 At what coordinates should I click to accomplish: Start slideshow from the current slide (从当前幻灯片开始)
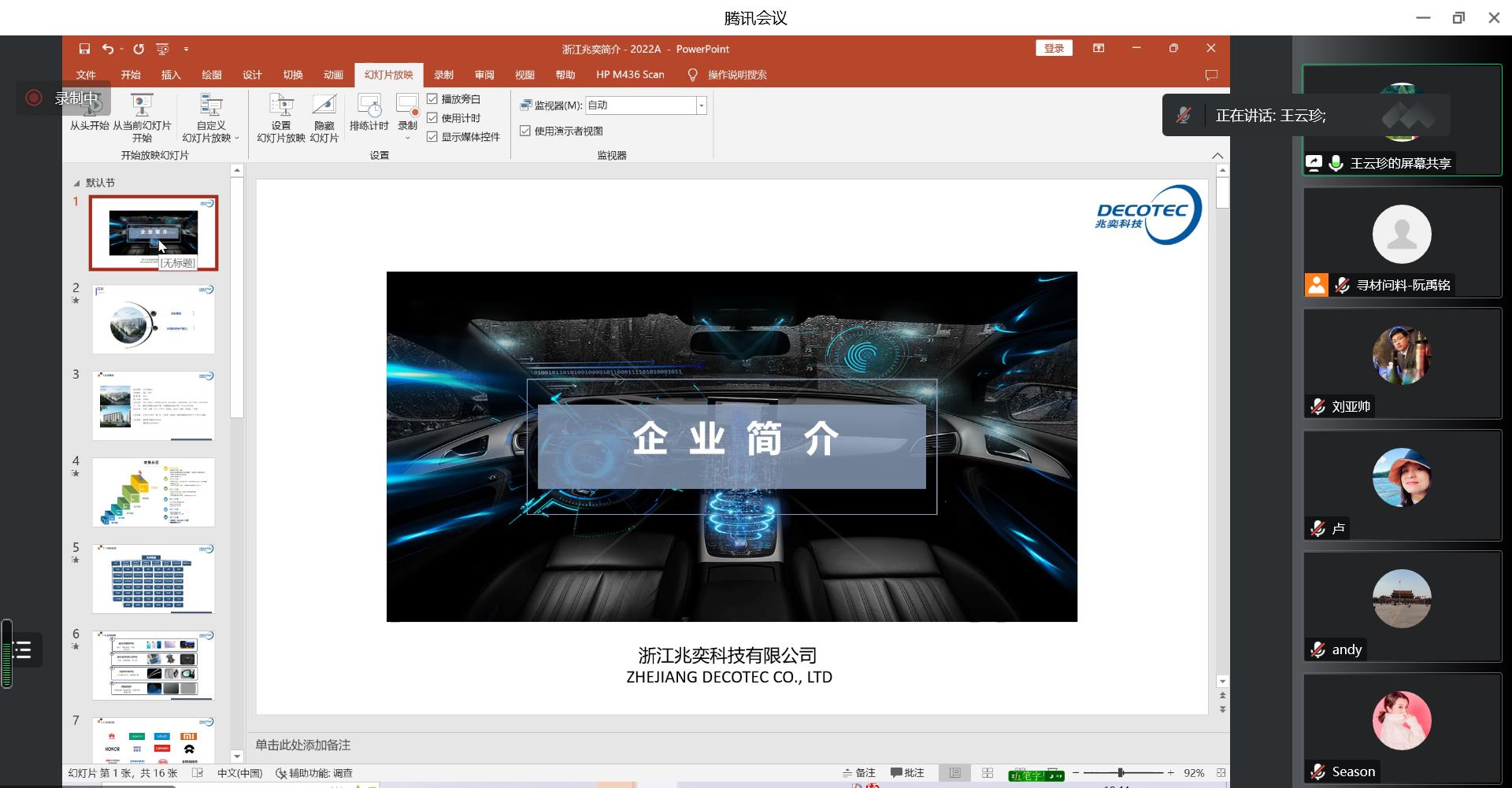(142, 118)
